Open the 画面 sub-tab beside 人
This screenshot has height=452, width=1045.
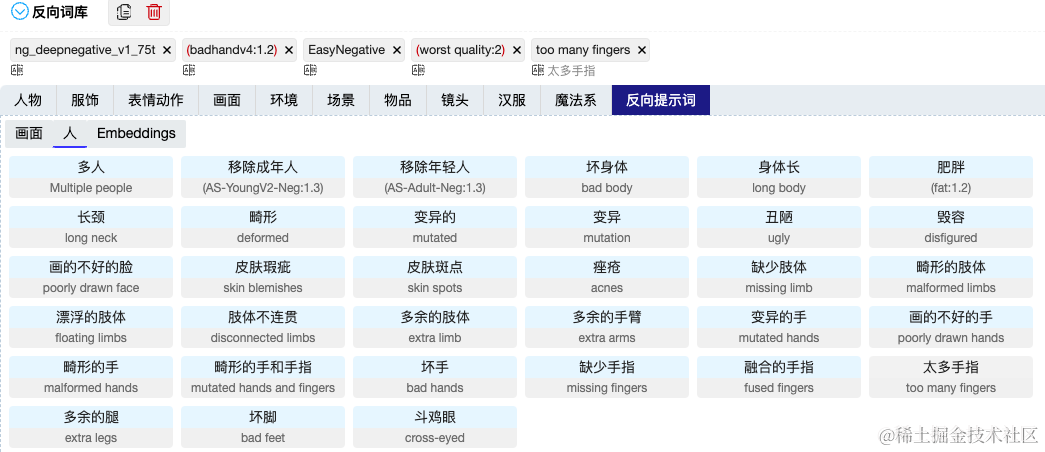tap(29, 133)
